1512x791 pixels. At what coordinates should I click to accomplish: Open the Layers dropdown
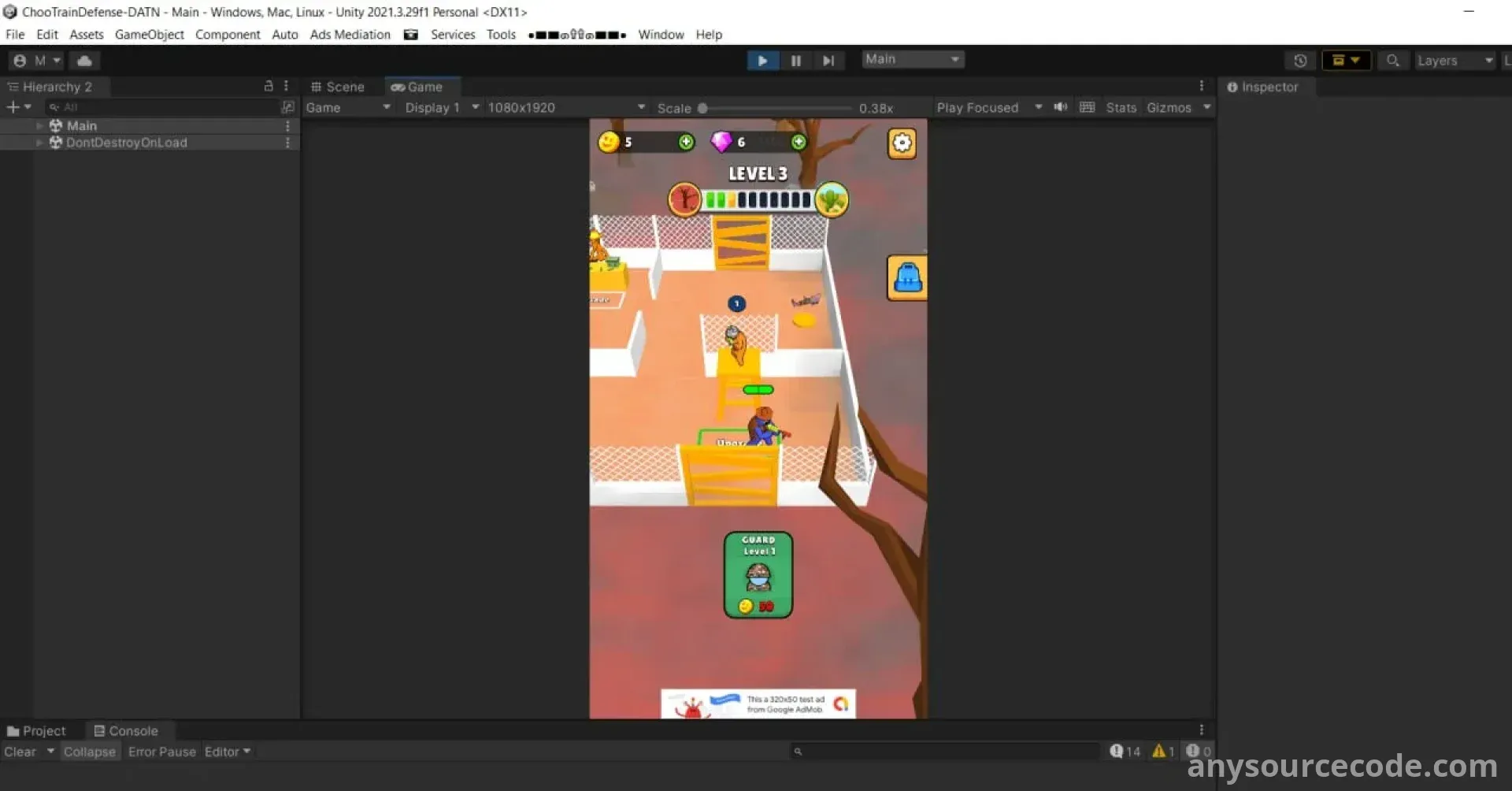click(x=1454, y=61)
